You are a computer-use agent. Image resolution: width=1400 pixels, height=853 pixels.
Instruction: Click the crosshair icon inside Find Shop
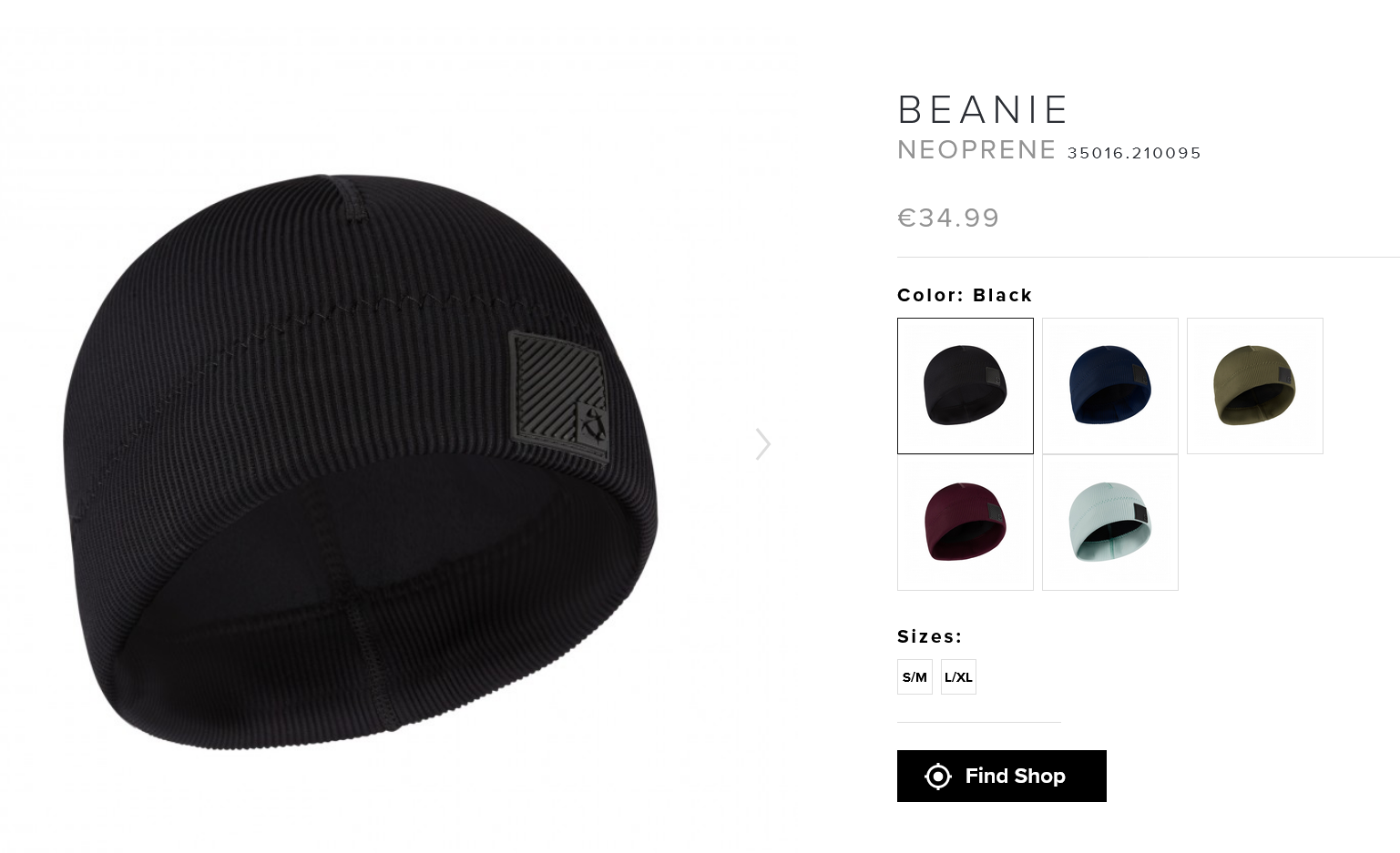[938, 777]
